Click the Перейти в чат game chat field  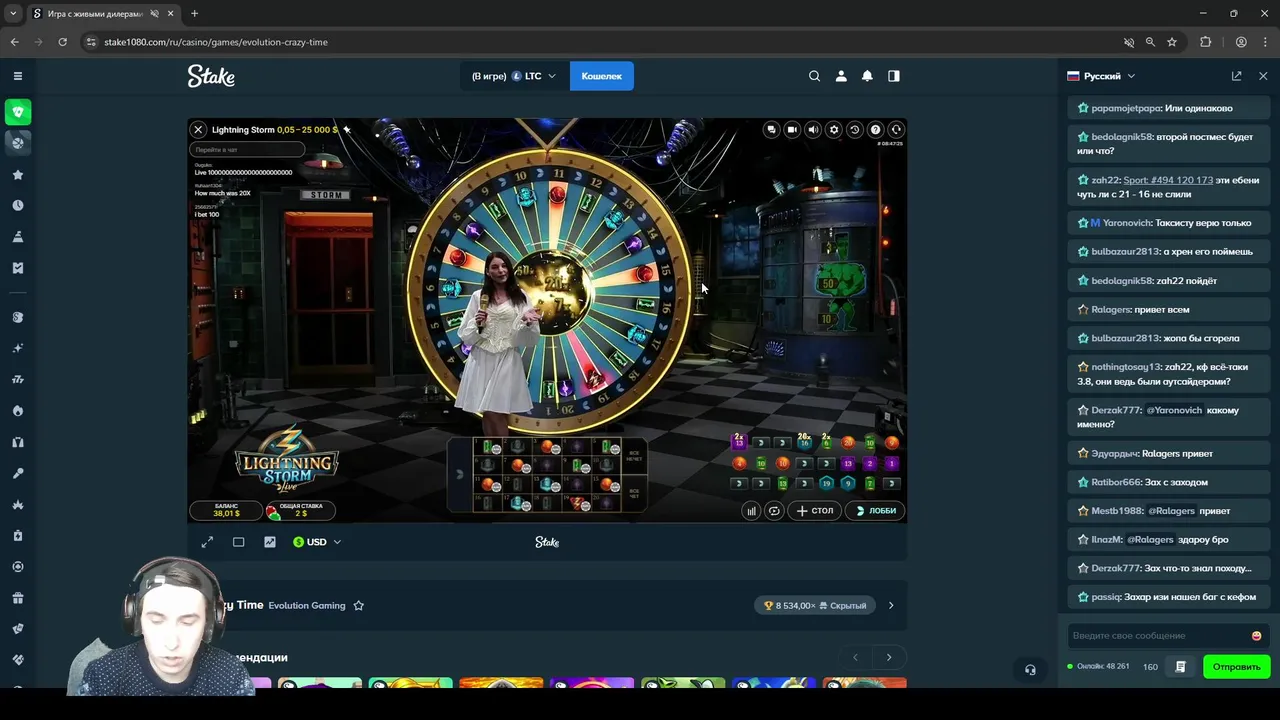point(247,150)
